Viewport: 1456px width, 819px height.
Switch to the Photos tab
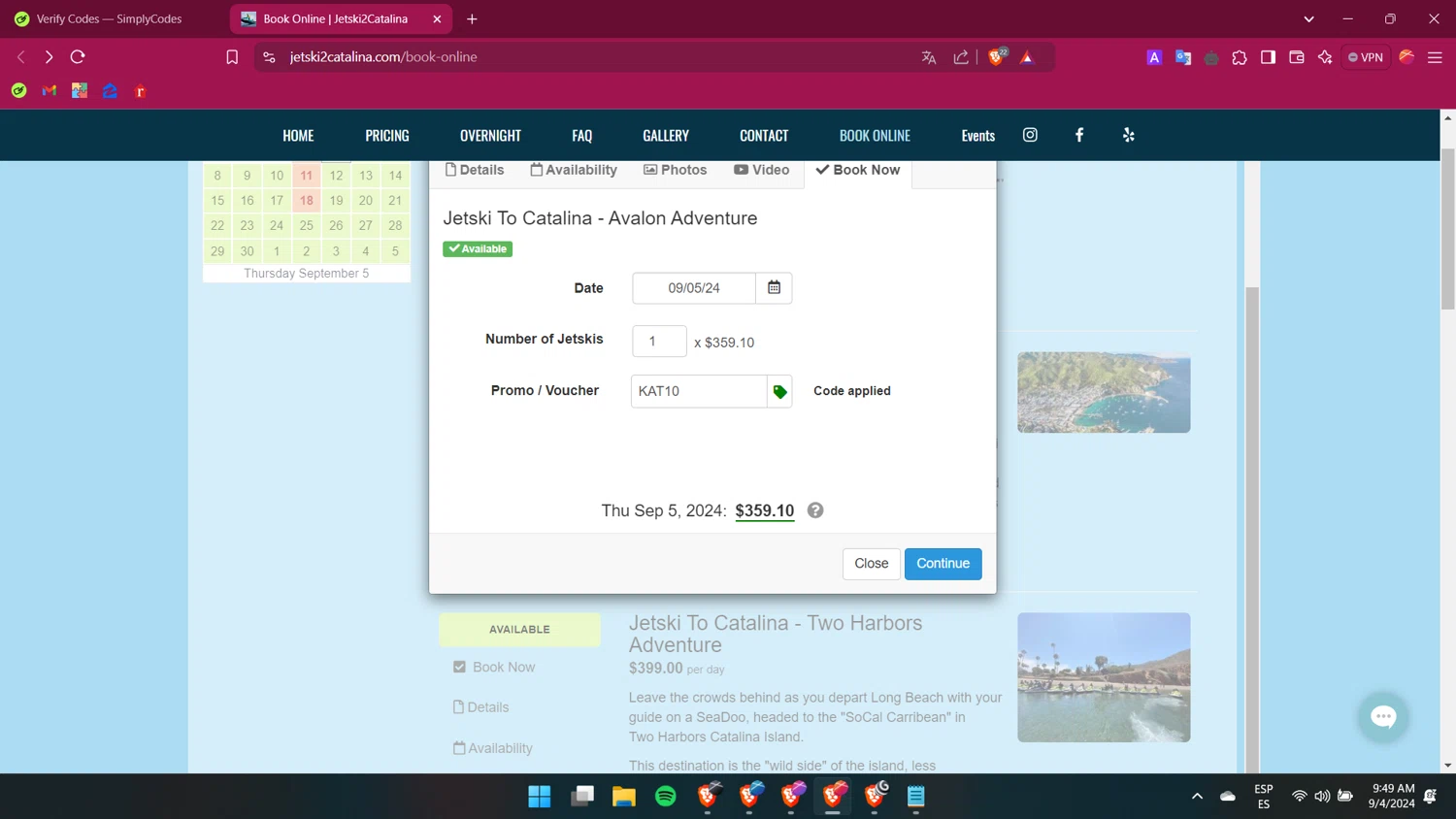tap(676, 170)
